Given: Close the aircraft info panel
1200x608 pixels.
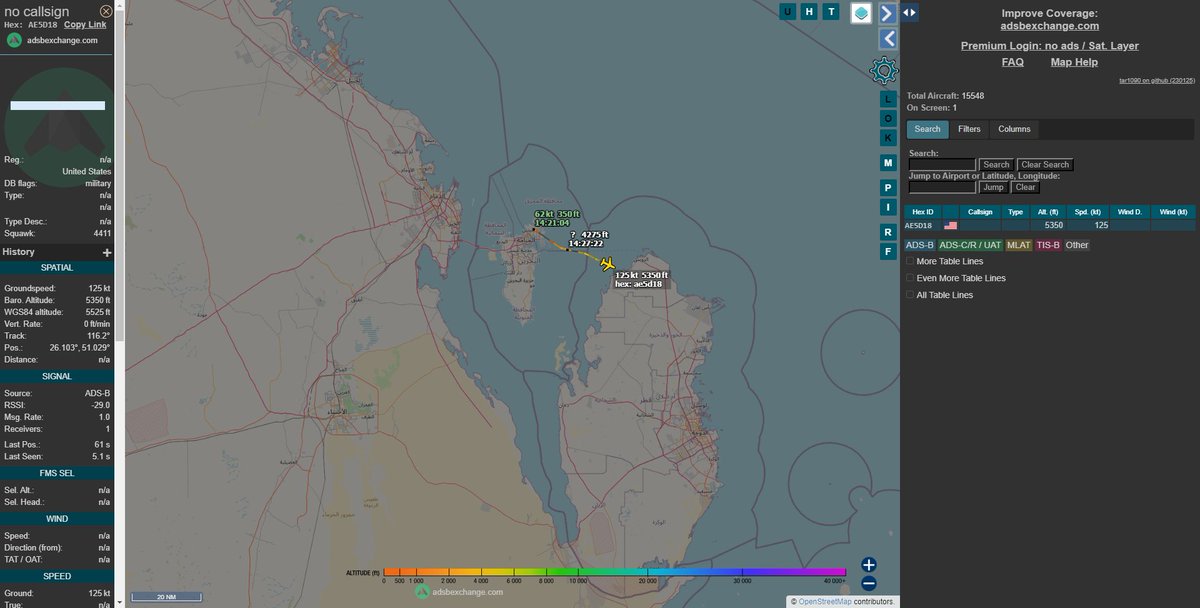Looking at the screenshot, I should click(x=106, y=11).
